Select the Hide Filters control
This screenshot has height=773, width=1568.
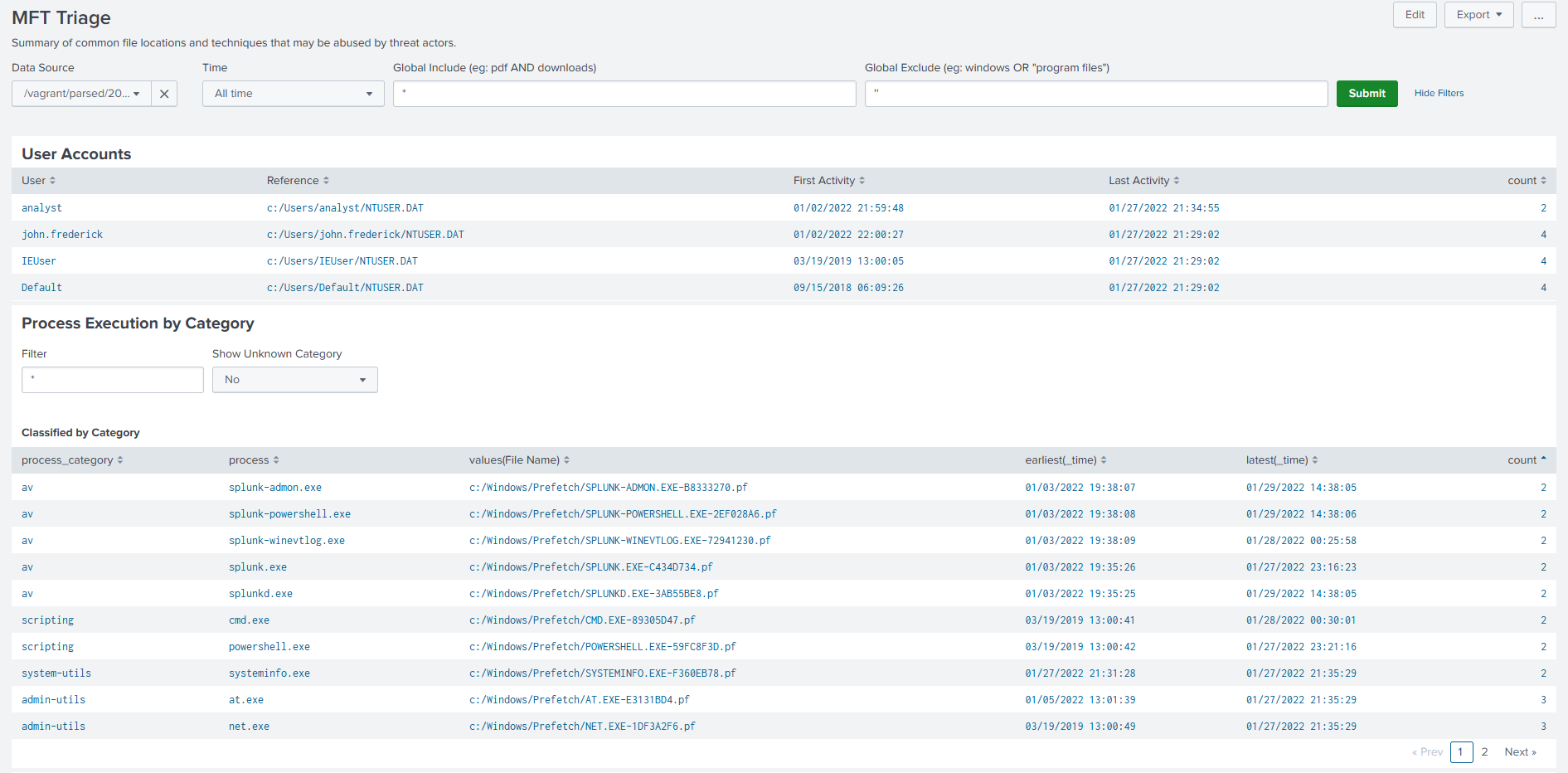click(1439, 93)
